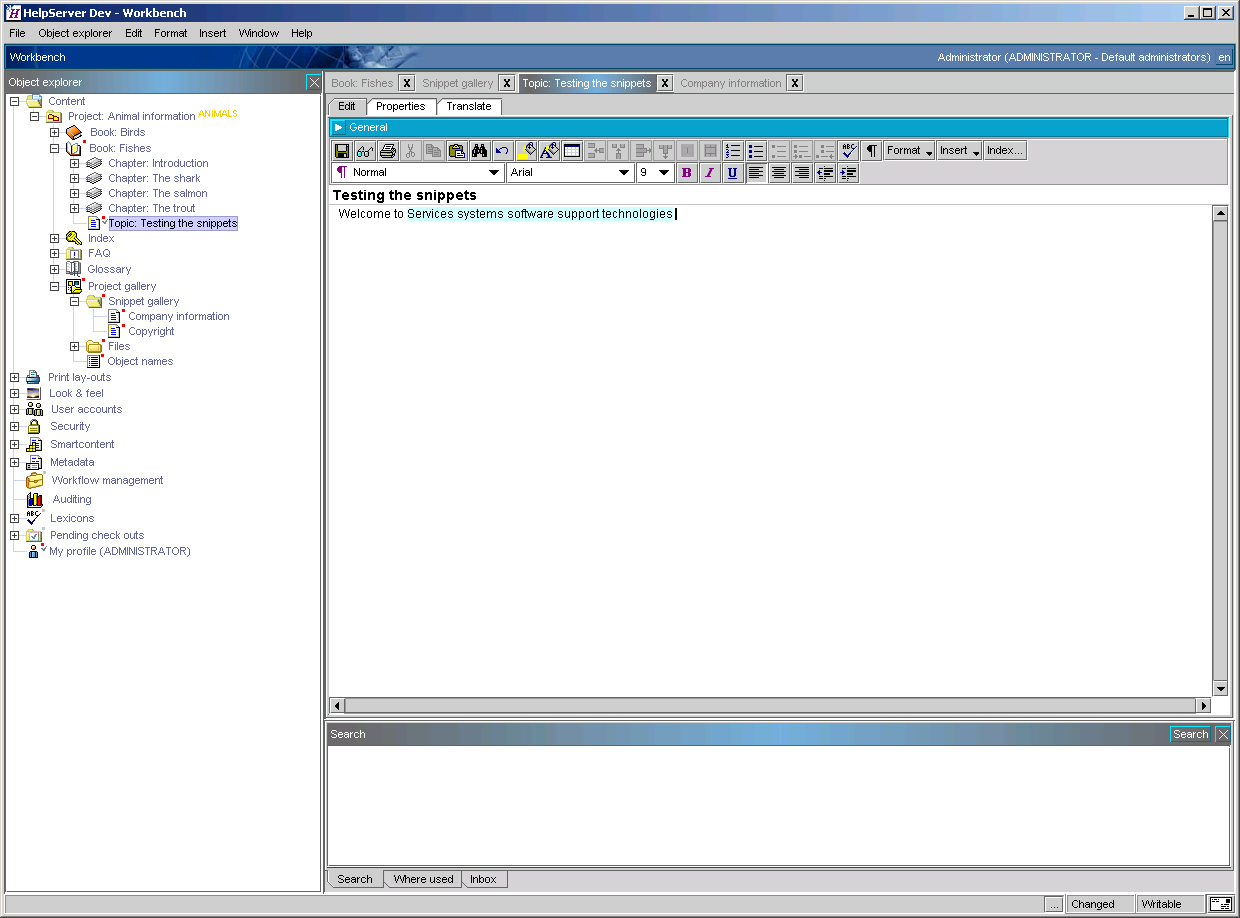Click the Search button in the Search panel header
The image size is (1240, 918).
1190,734
